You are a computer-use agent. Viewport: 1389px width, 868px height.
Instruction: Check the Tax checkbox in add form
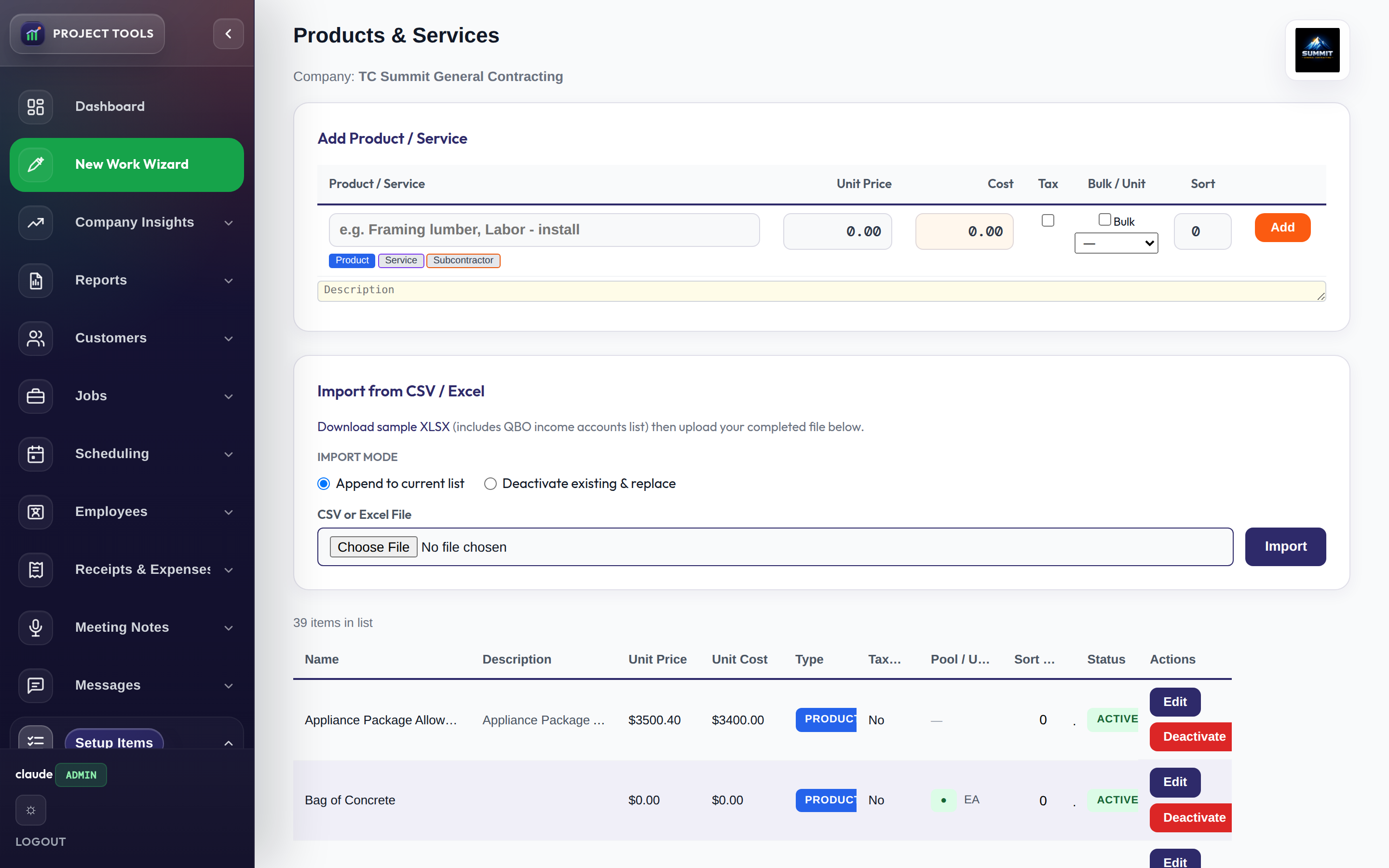pos(1048,220)
